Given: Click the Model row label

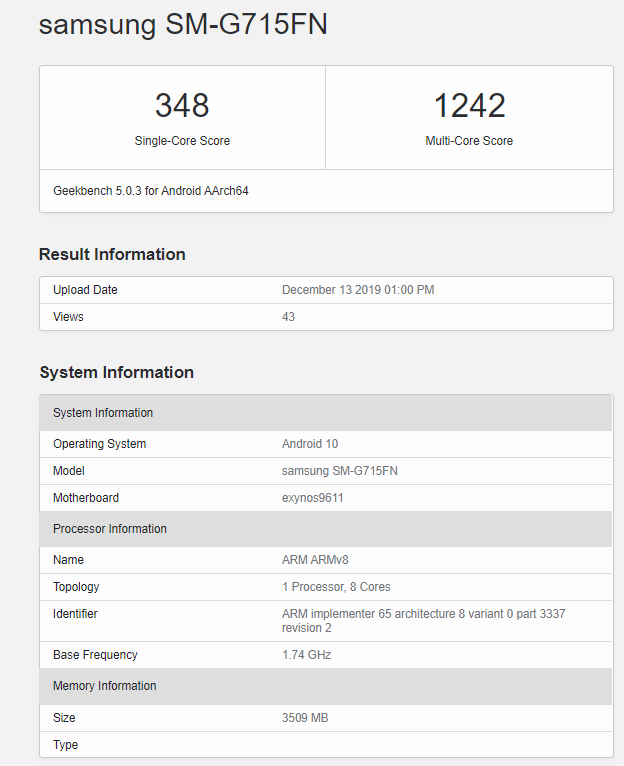Looking at the screenshot, I should pos(68,470).
